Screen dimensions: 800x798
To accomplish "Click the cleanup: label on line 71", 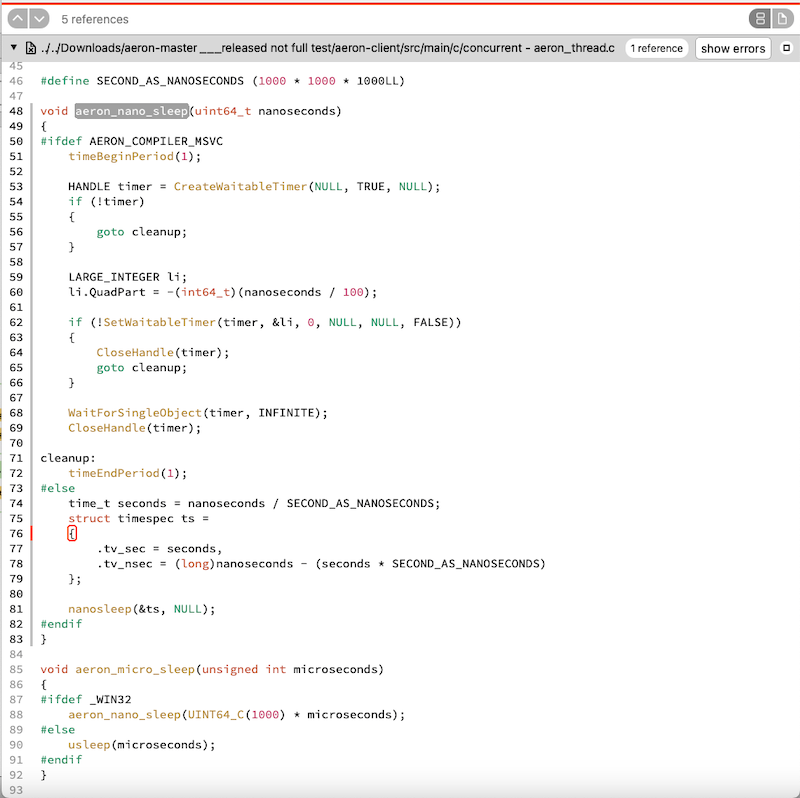I will [68, 458].
